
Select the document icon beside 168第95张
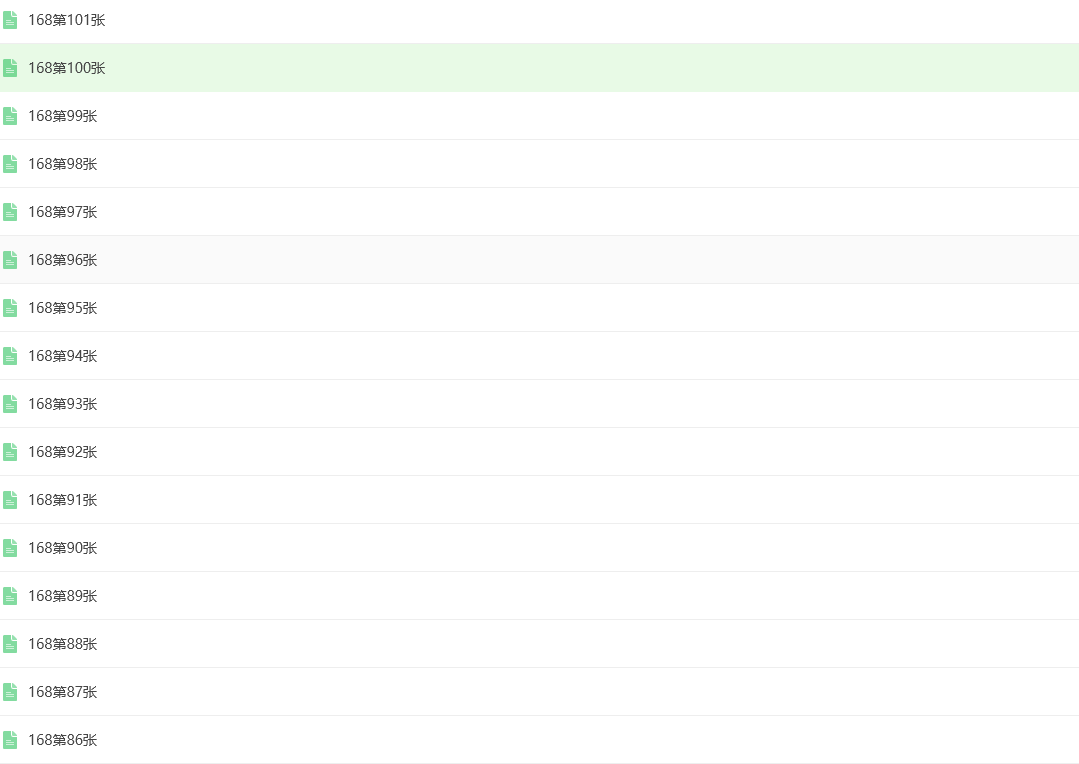(x=10, y=308)
